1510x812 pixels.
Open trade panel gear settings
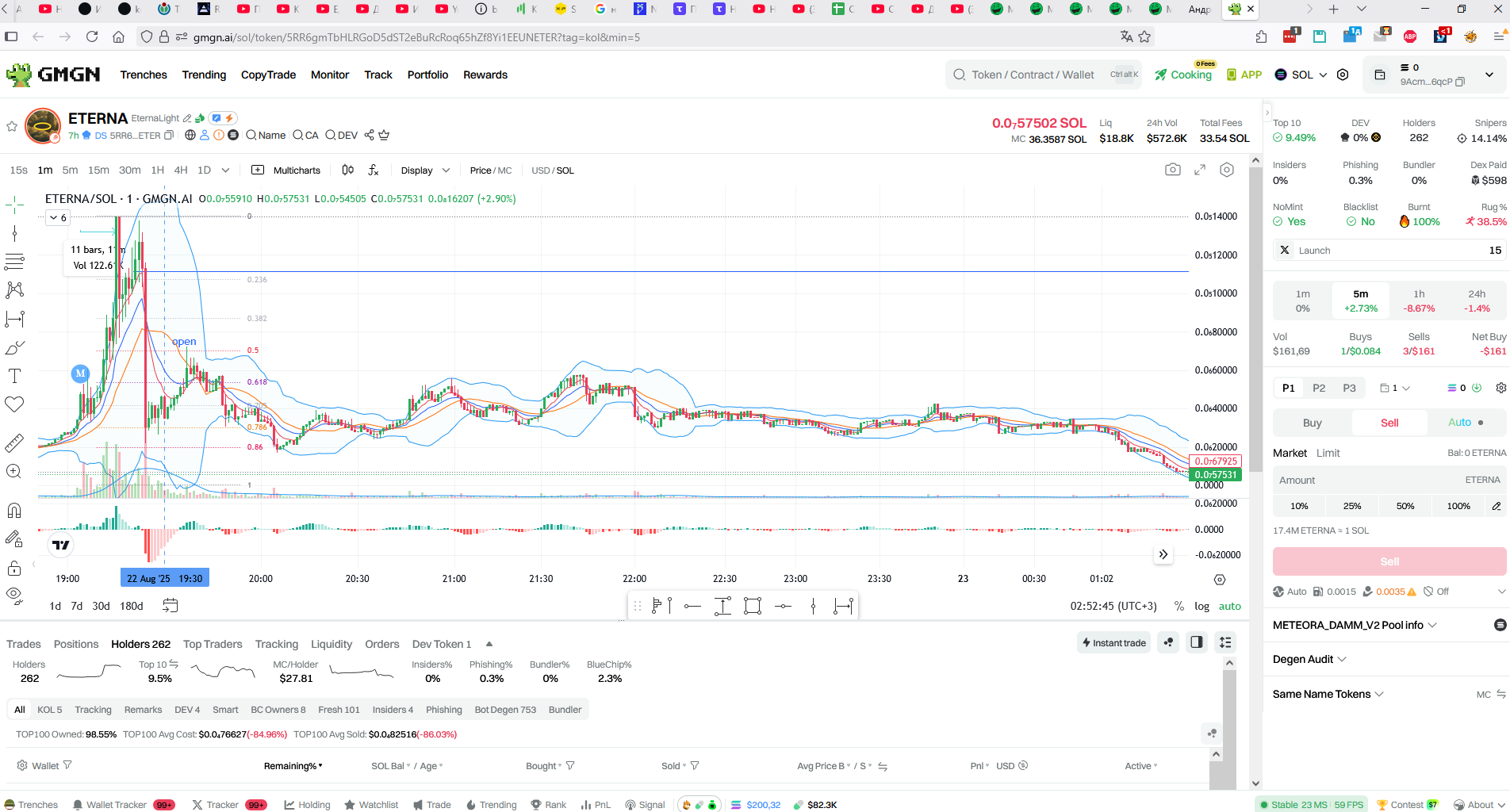[1500, 388]
